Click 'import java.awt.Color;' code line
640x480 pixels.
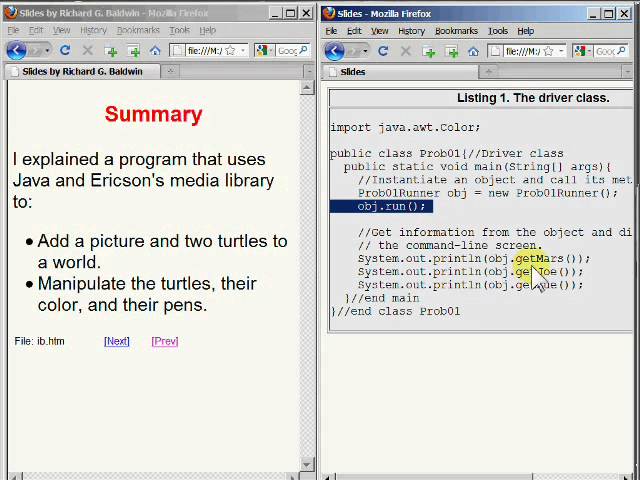pyautogui.click(x=405, y=127)
